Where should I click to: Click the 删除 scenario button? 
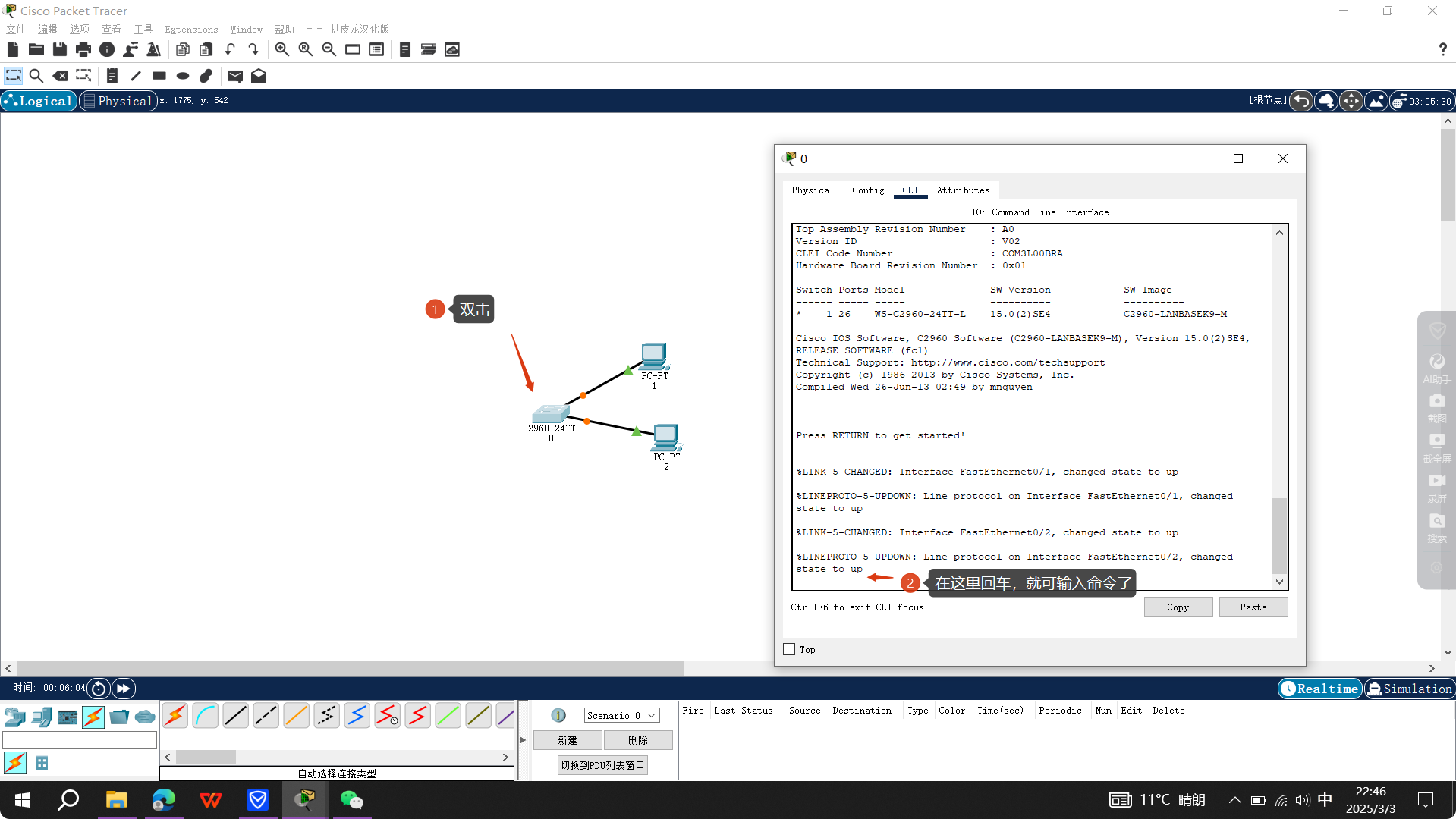(638, 740)
